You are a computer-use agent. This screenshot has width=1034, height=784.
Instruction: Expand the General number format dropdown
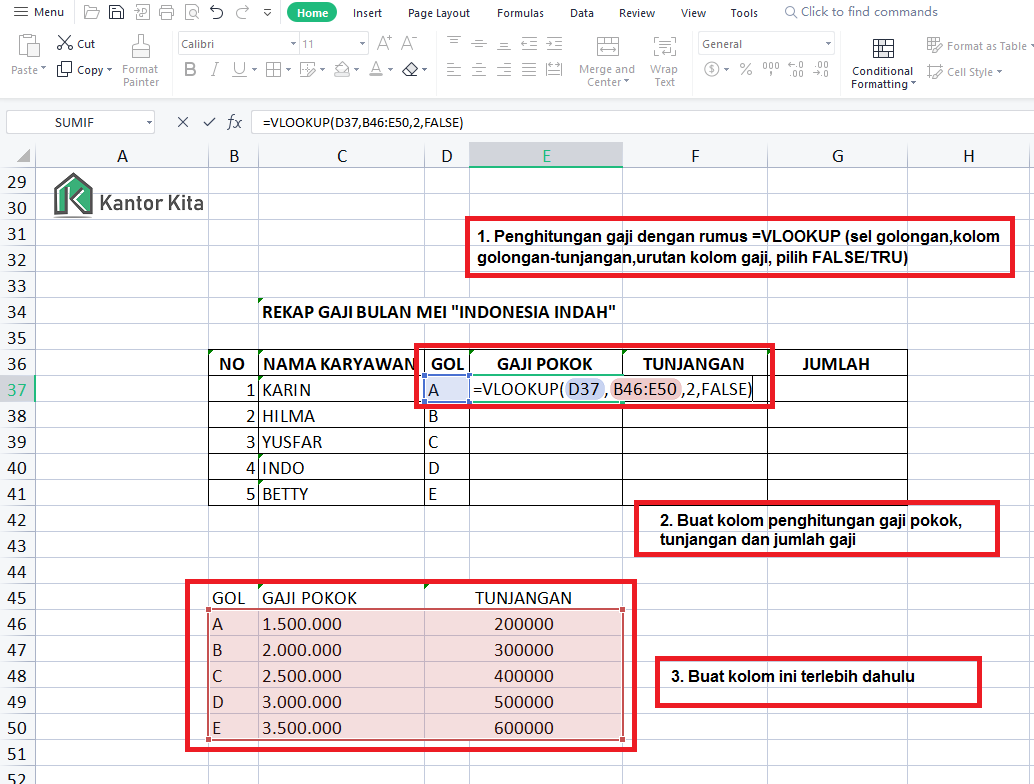pos(828,44)
